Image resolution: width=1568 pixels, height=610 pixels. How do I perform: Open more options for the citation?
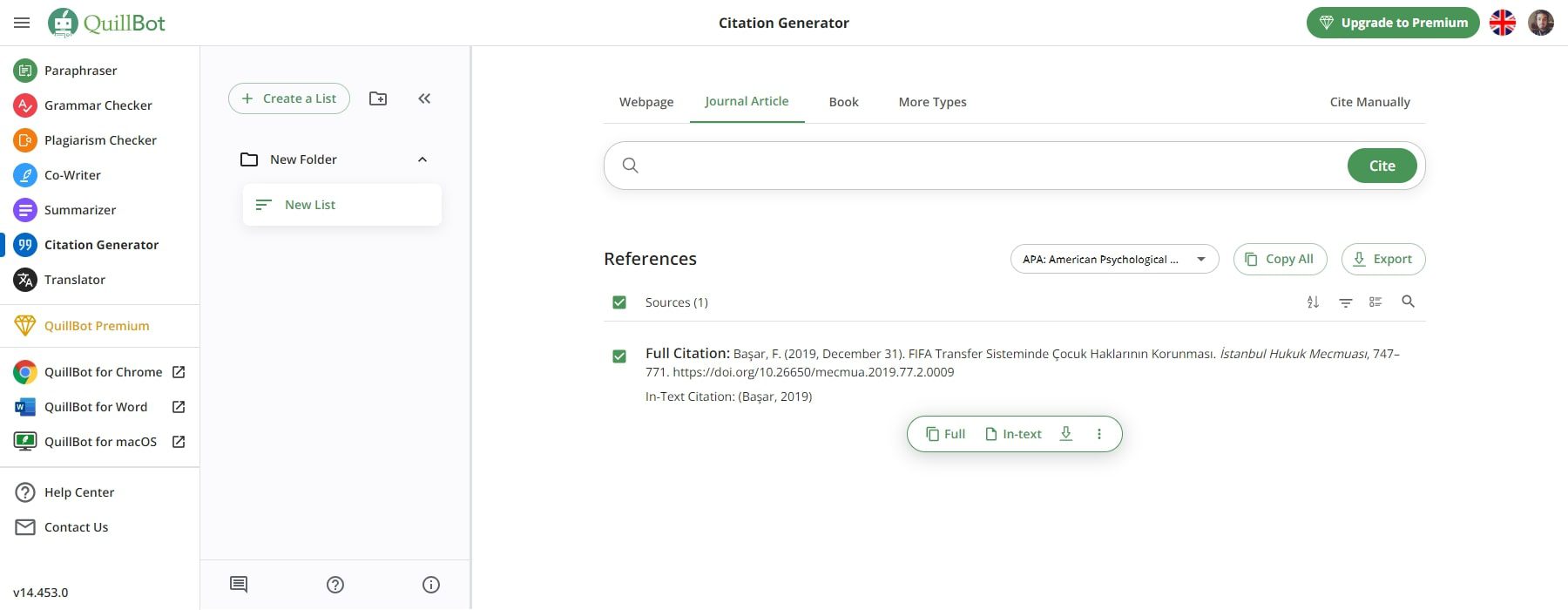(1099, 433)
